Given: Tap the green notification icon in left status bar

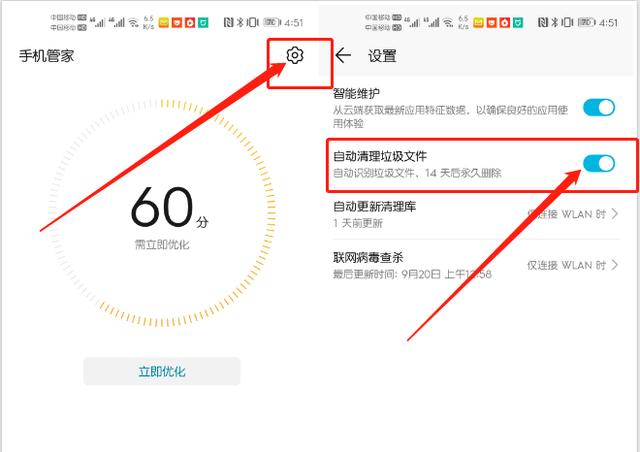Looking at the screenshot, I should tap(203, 22).
